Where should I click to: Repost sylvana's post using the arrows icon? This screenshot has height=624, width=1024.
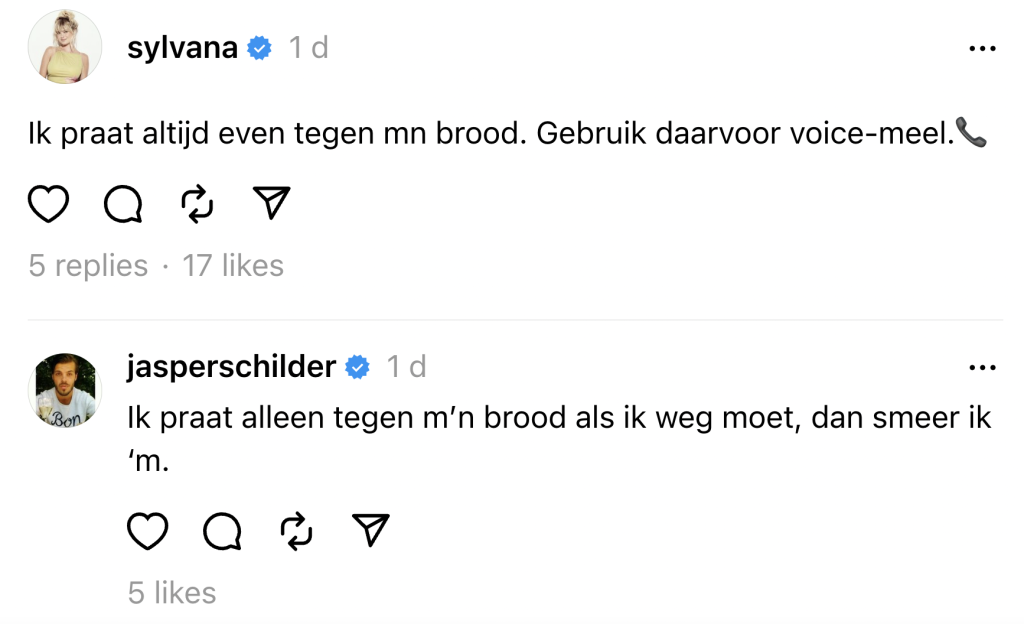click(197, 204)
